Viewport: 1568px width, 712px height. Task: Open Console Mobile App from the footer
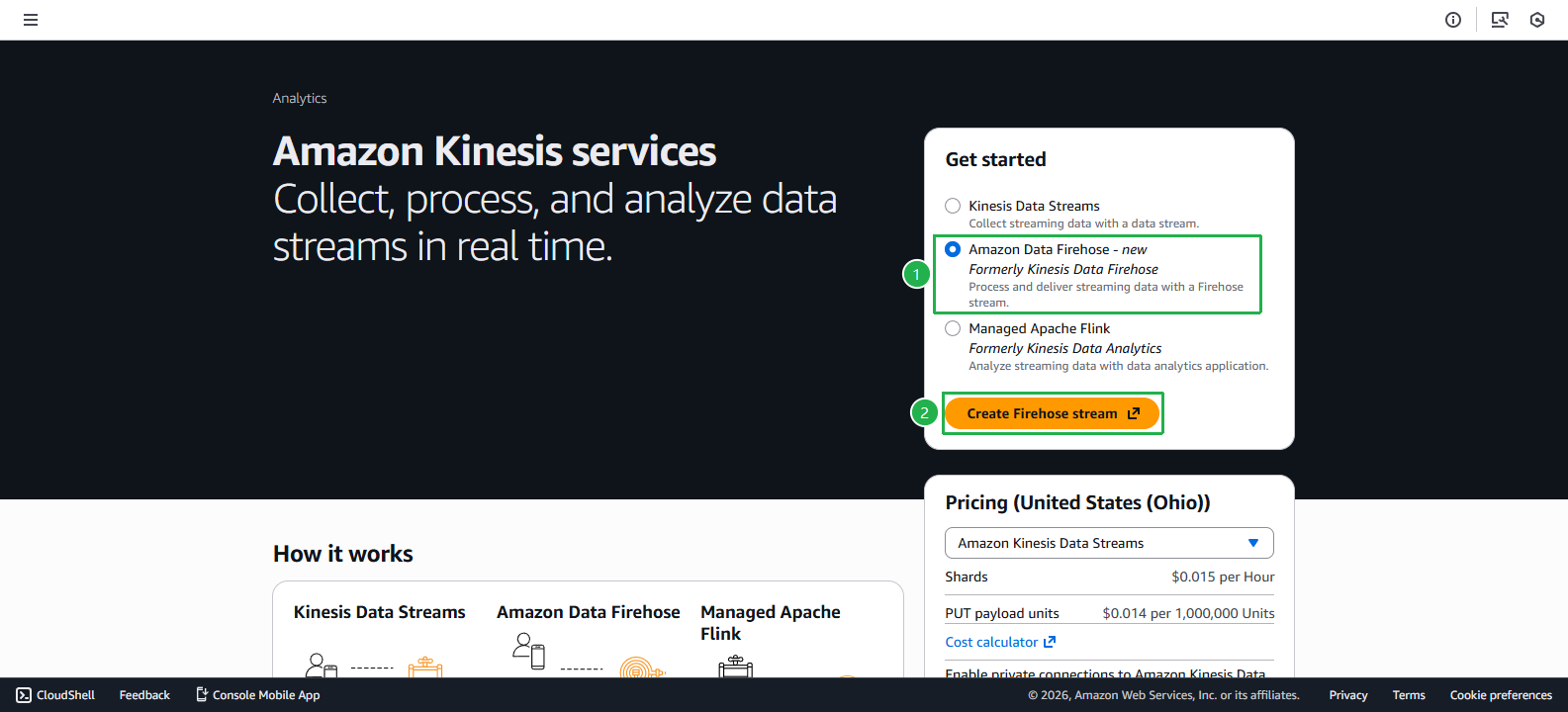(x=257, y=695)
